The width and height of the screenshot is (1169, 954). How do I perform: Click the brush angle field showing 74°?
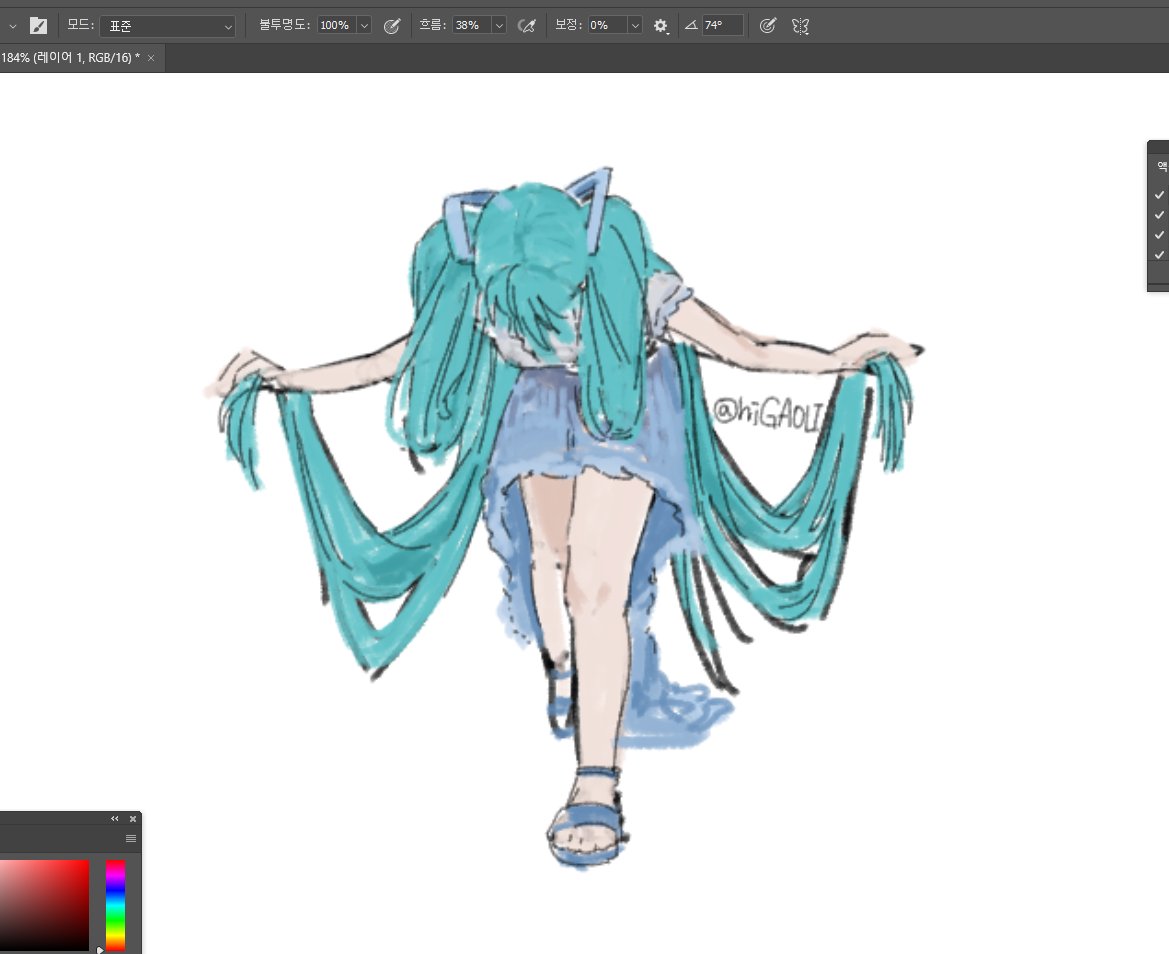[x=722, y=25]
